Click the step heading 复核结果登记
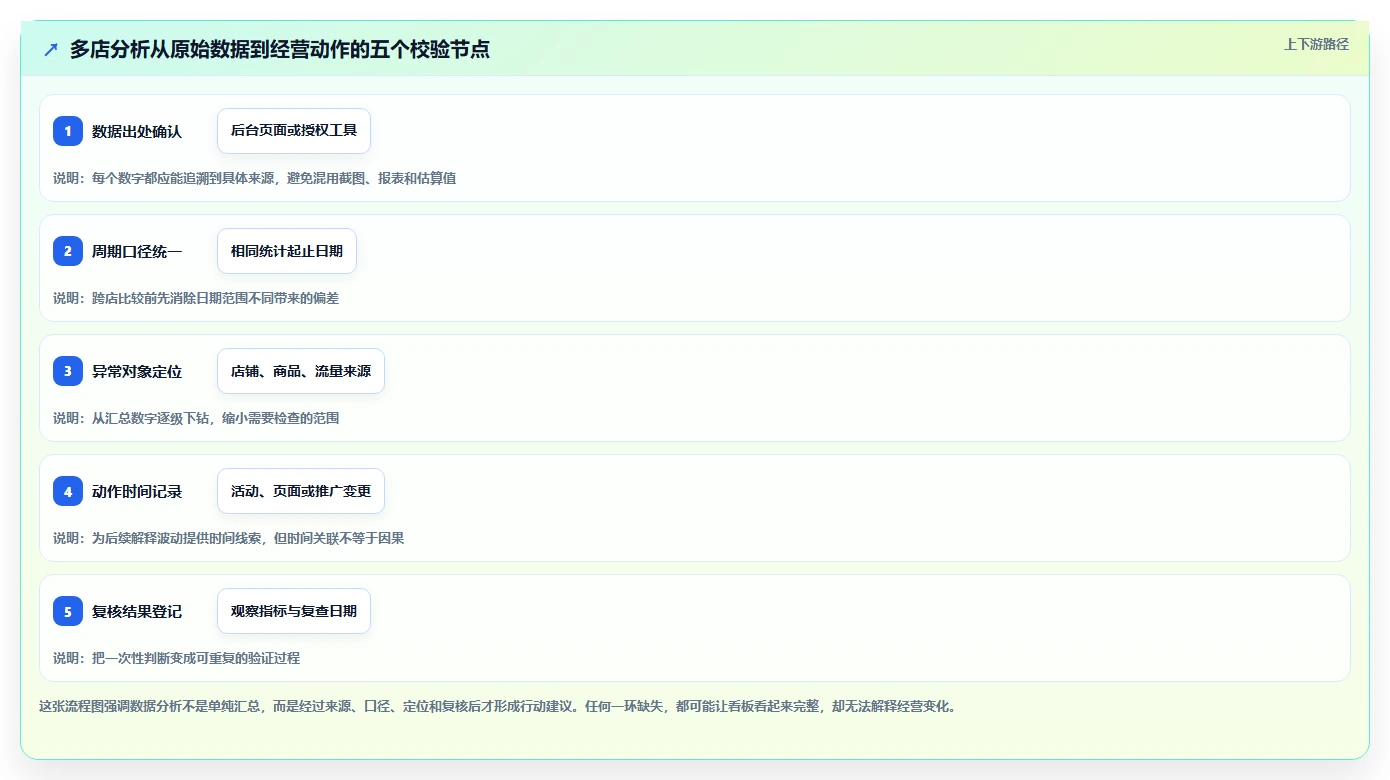This screenshot has height=780, width=1390. click(x=137, y=611)
